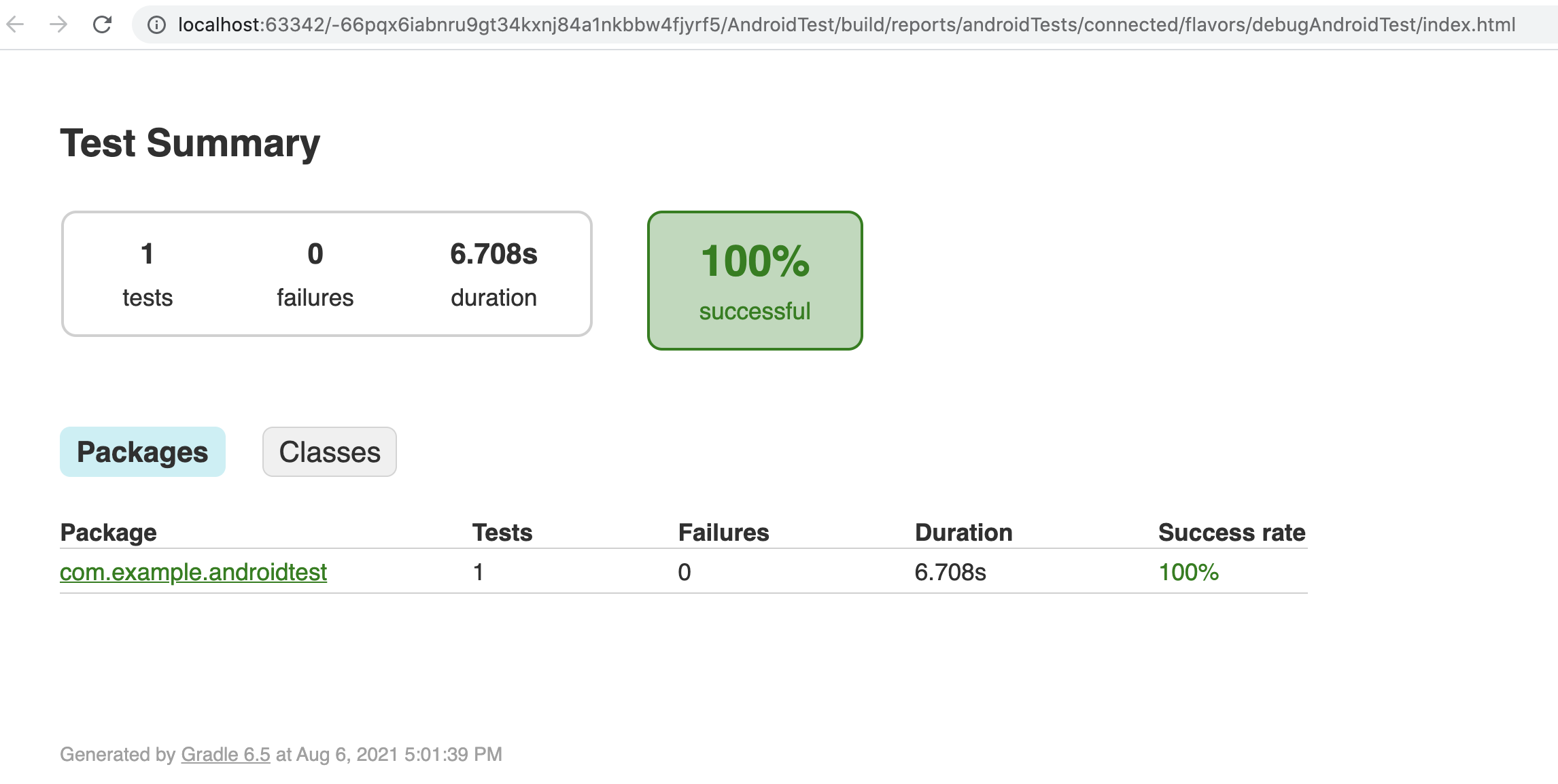Click the Package column header

[x=109, y=533]
